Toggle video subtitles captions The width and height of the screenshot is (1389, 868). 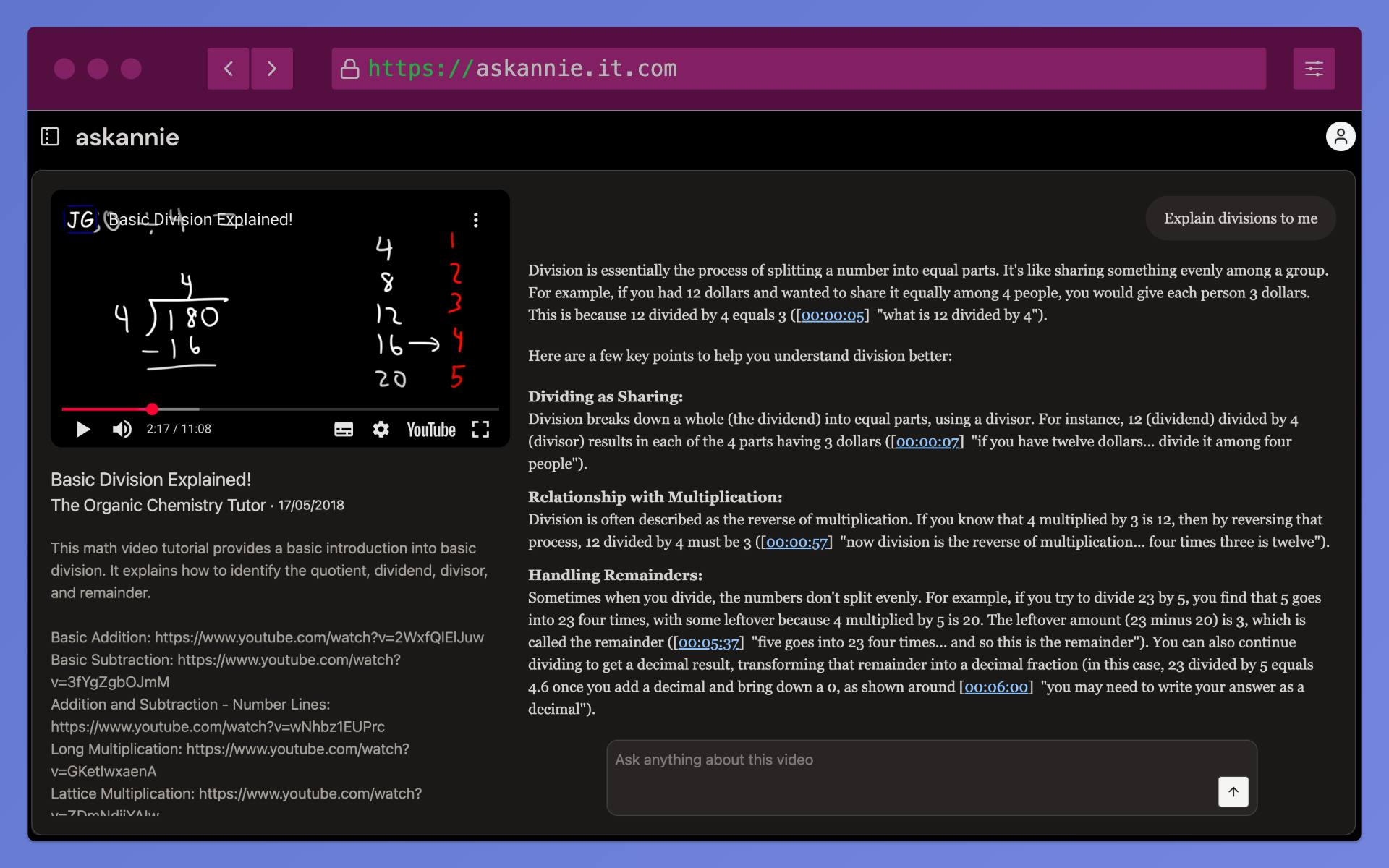(x=344, y=430)
